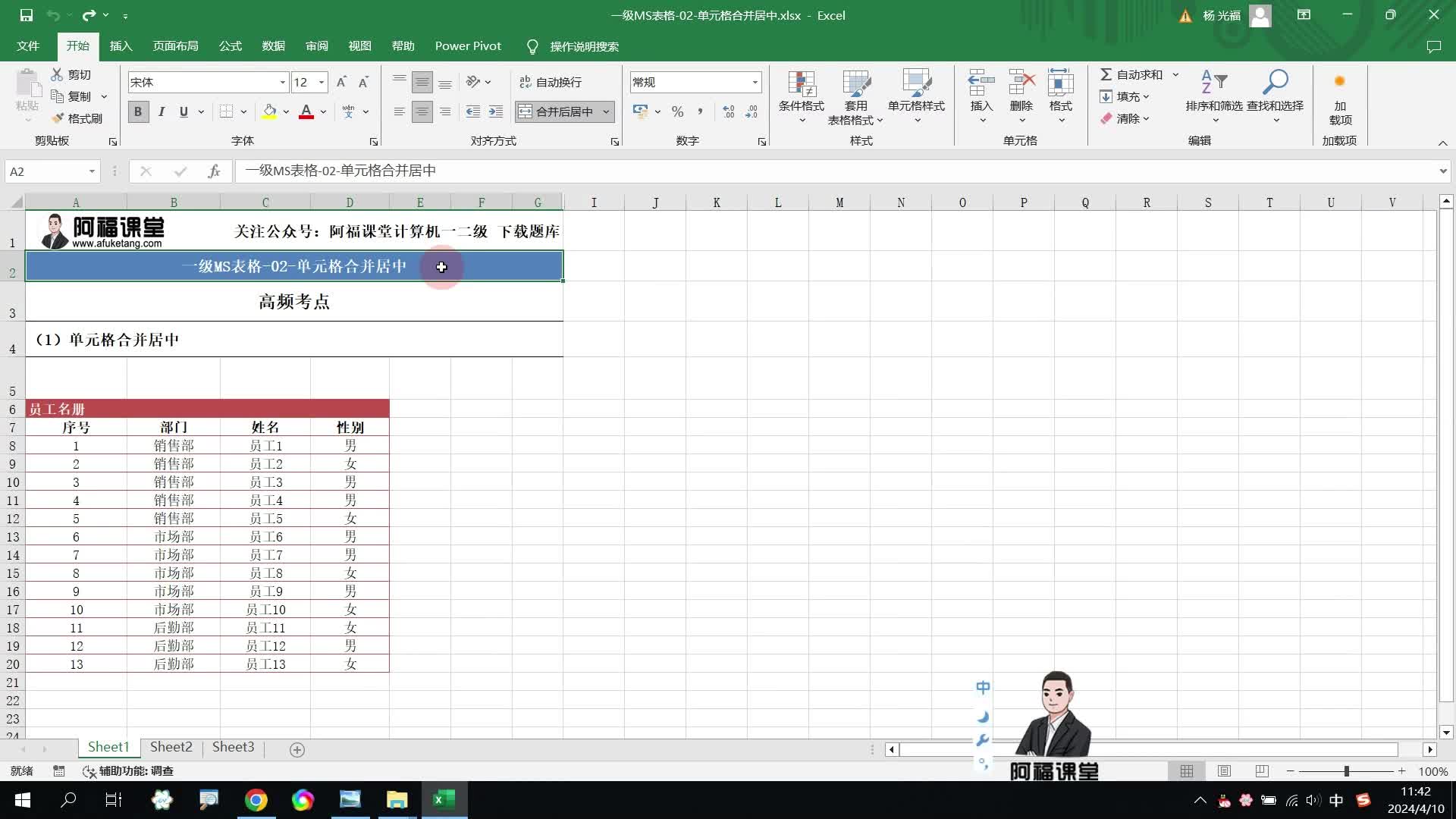Switch to the Formulas (公式) tab
The width and height of the screenshot is (1456, 819).
[x=230, y=46]
